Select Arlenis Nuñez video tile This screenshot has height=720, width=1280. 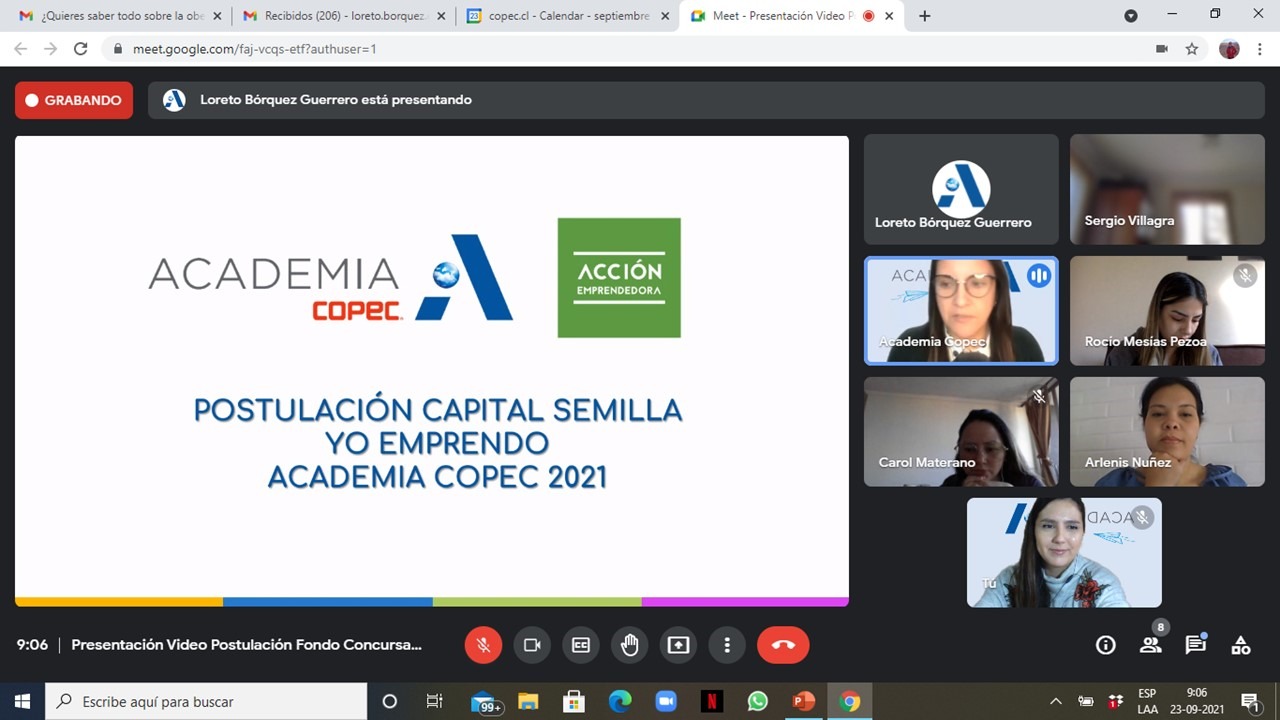(x=1167, y=431)
